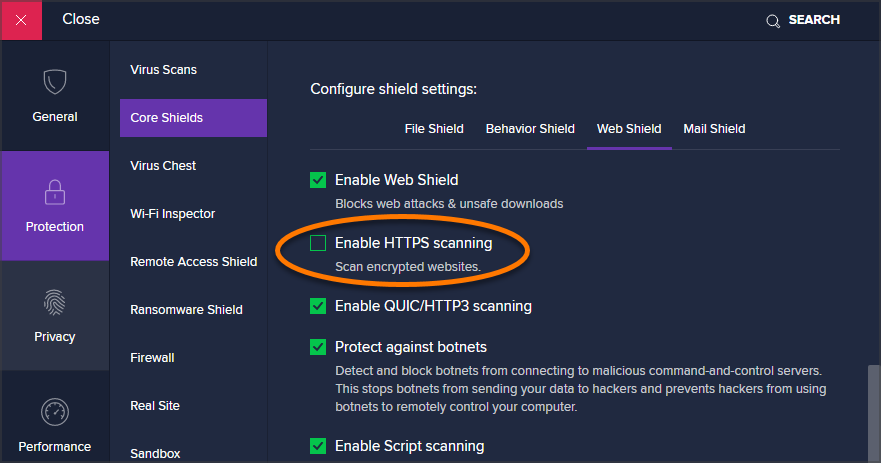
Task: Toggle the Enable Script scanning checkbox
Action: [x=318, y=446]
